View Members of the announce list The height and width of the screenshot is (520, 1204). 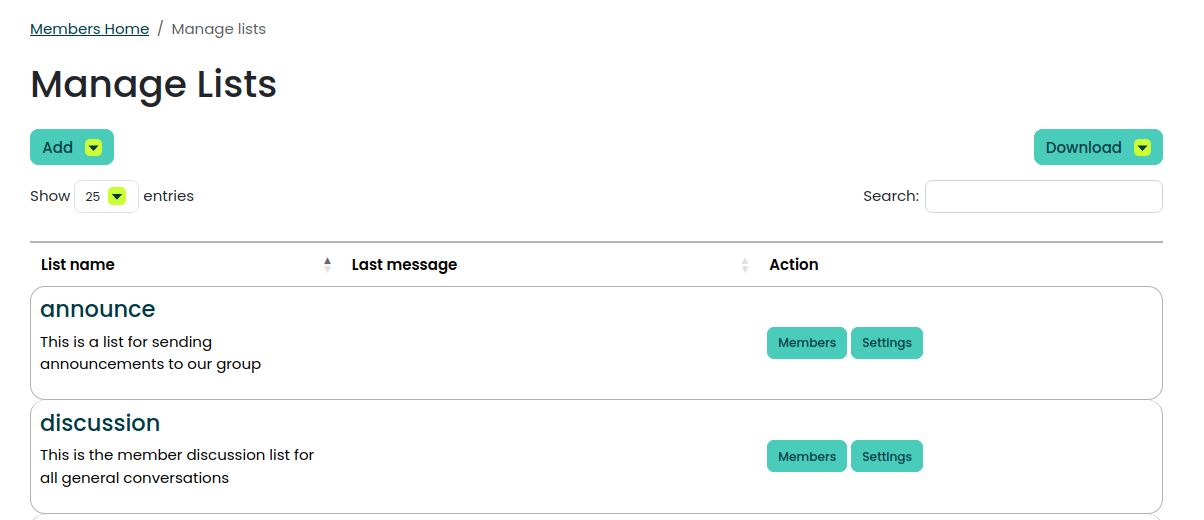(x=806, y=343)
